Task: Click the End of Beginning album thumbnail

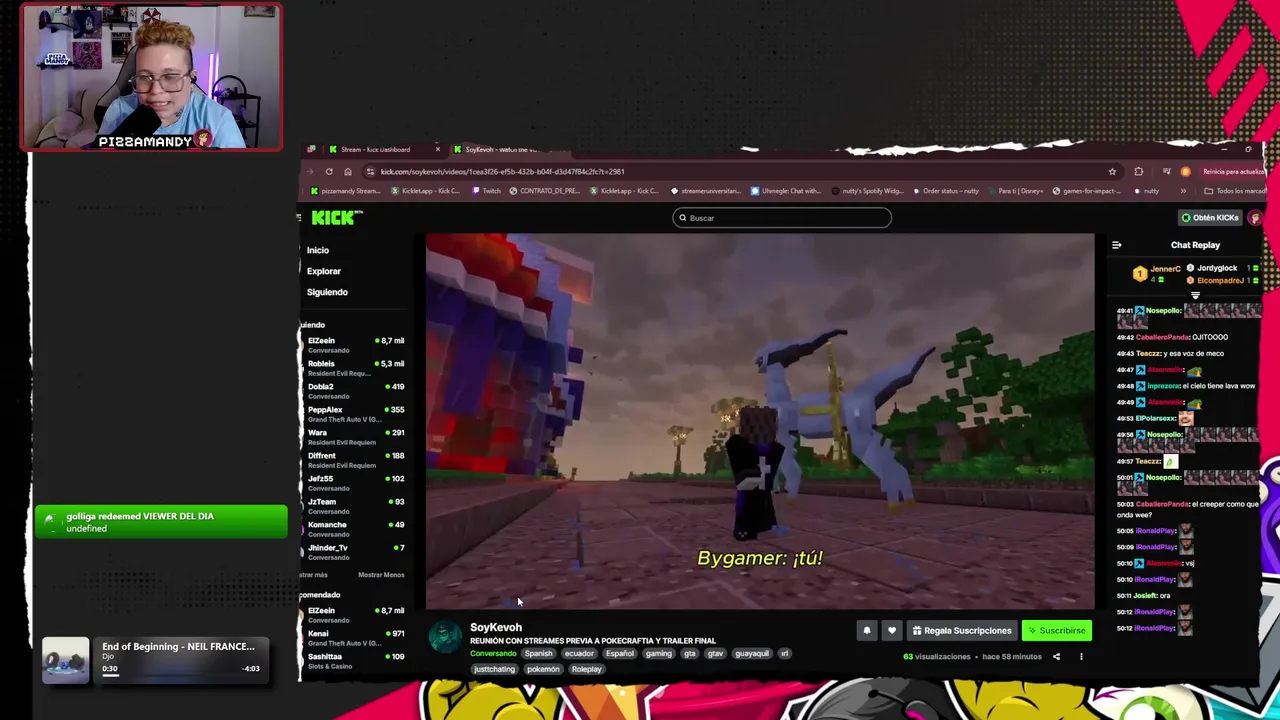Action: click(66, 660)
